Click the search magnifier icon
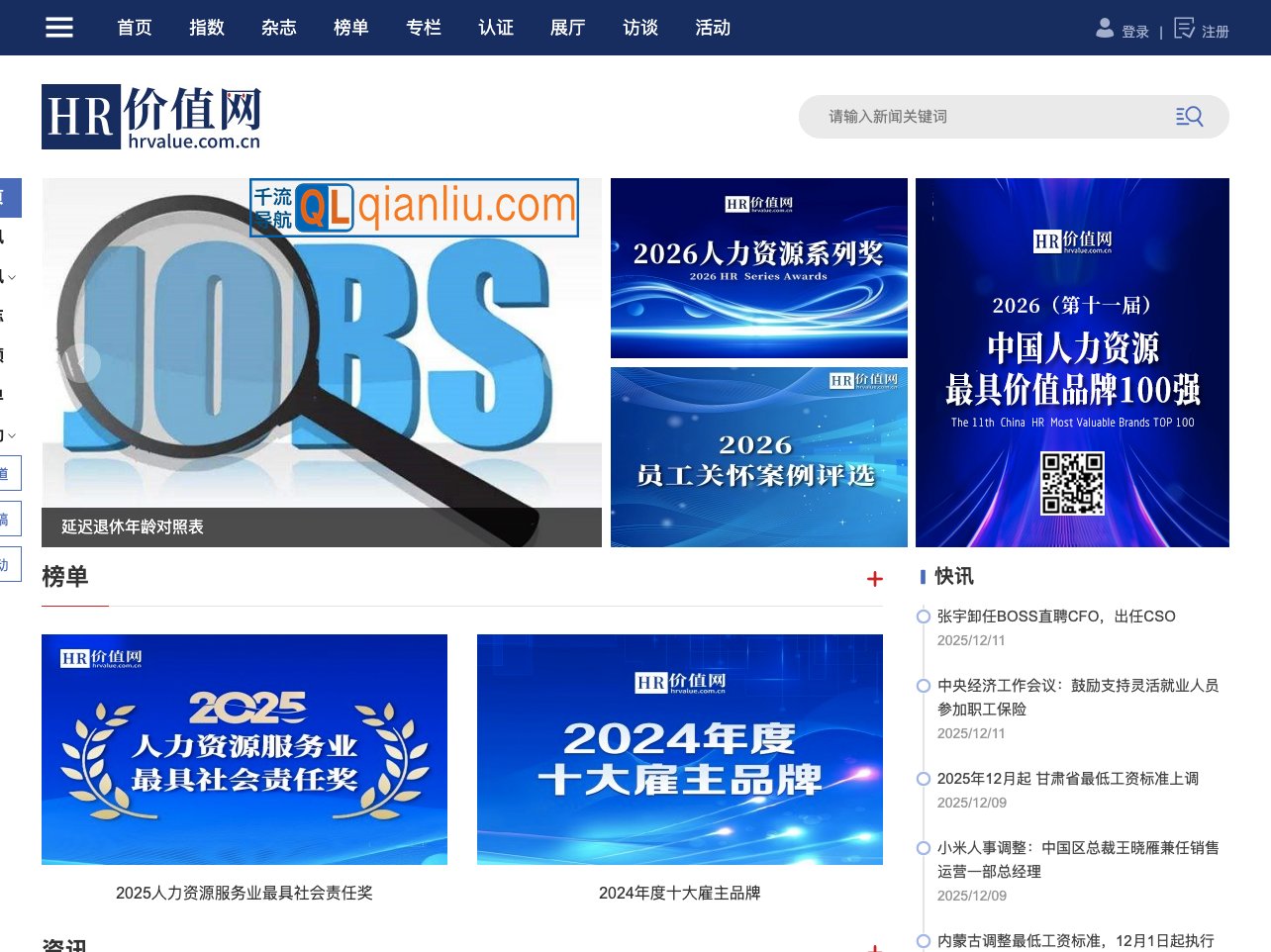The width and height of the screenshot is (1271, 952). [1189, 116]
